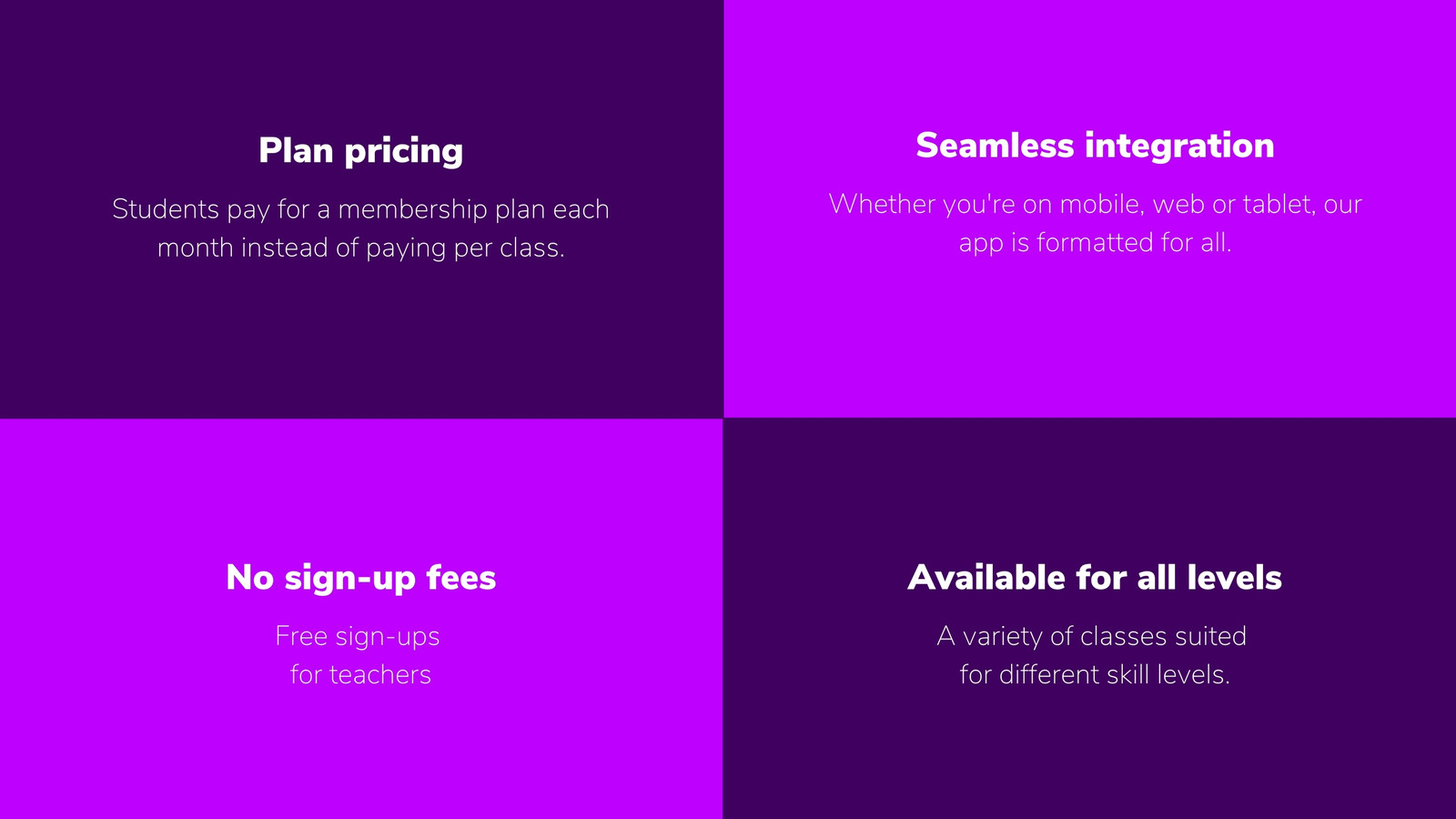Click the line "A variety of classes suited"

tap(1092, 636)
